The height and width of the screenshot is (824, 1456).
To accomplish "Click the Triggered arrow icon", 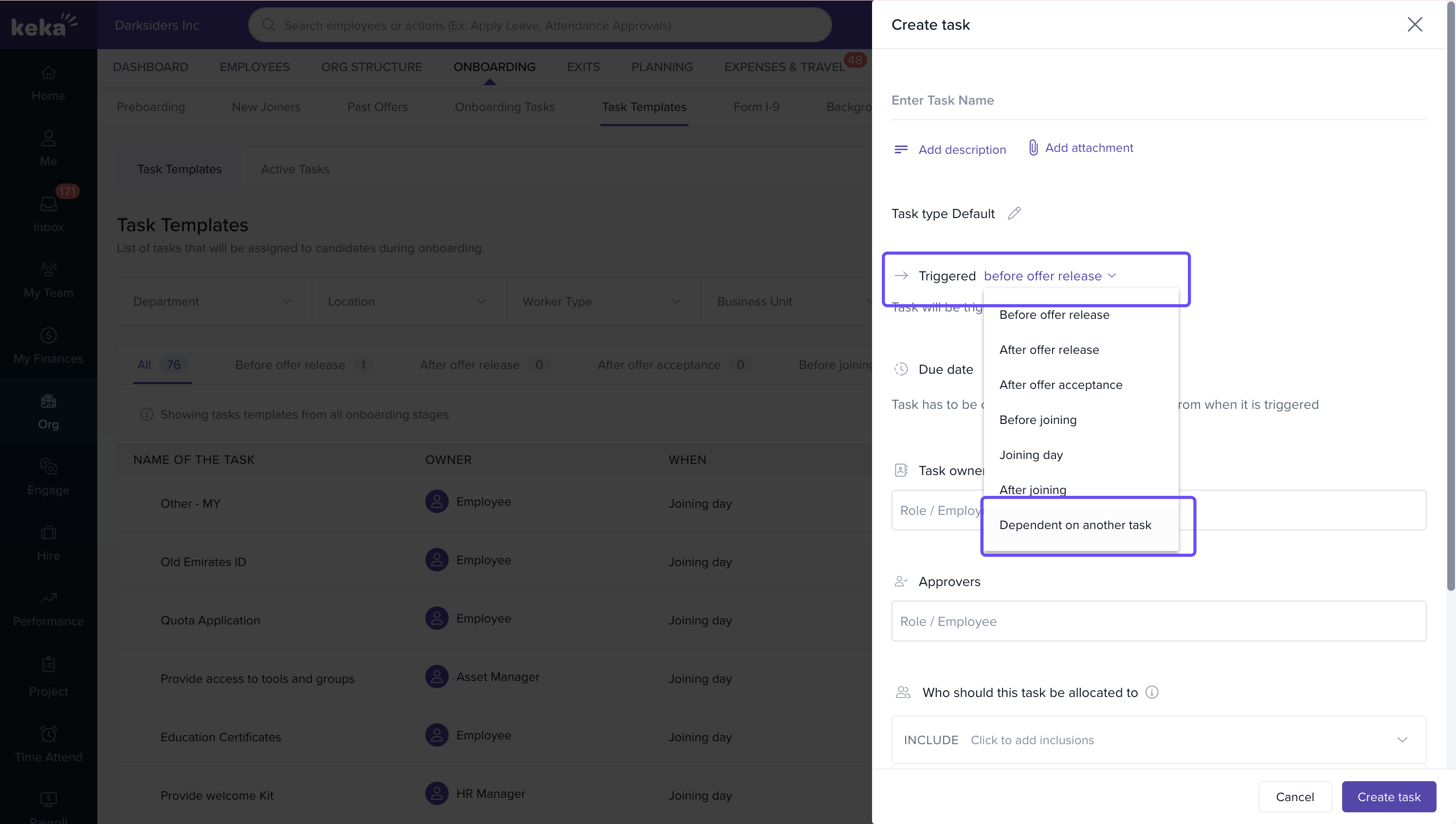I will pos(901,275).
